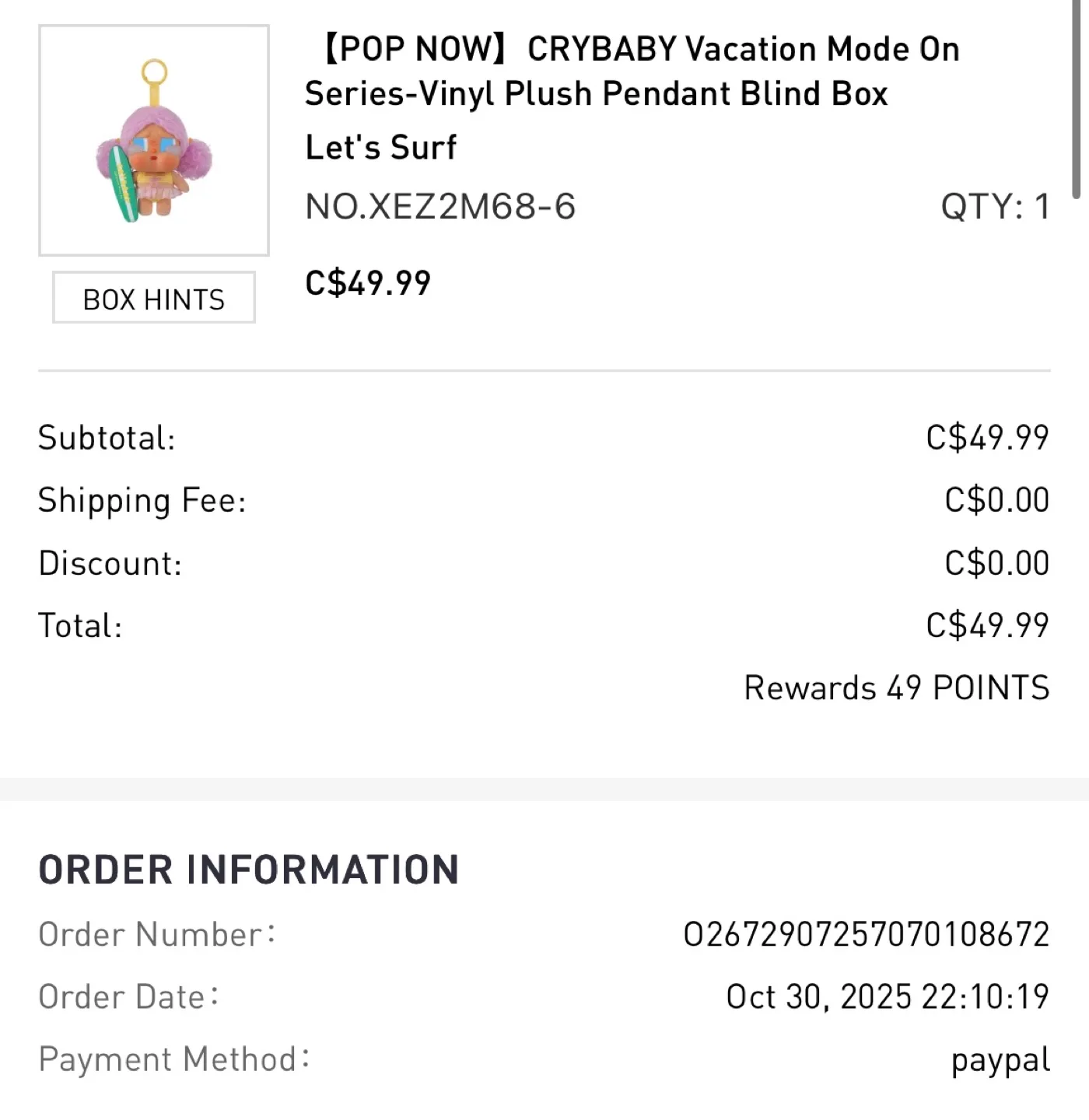Select the paypal payment method entry
The height and width of the screenshot is (1120, 1089).
(1000, 1058)
